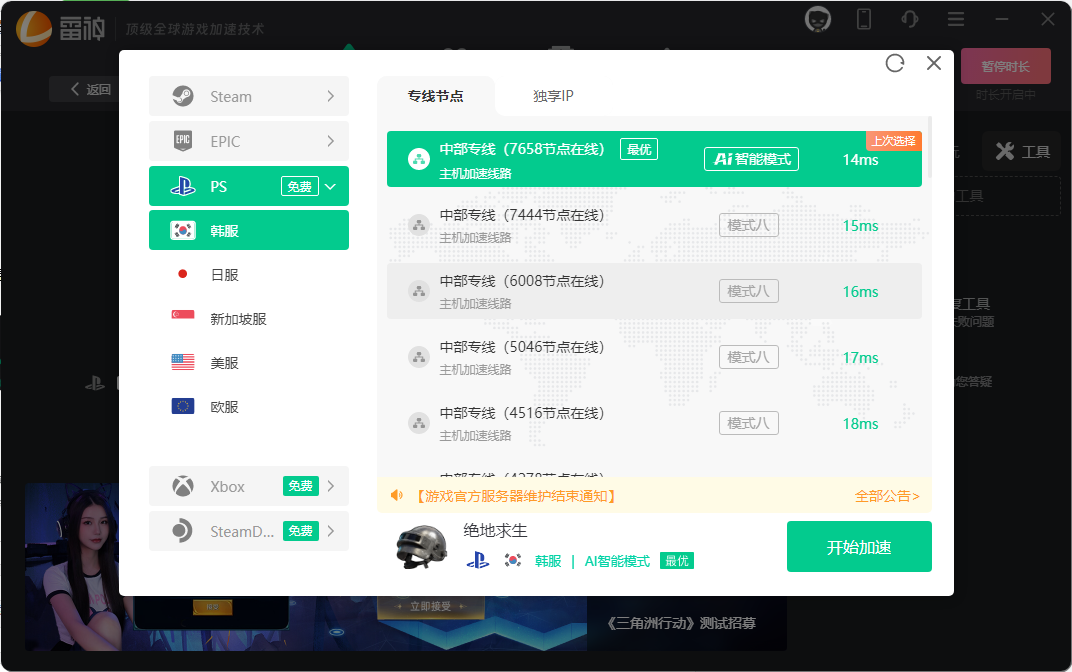Click the 绝地求生 helmet game icon
Viewport: 1072px width, 672px height.
click(x=422, y=547)
